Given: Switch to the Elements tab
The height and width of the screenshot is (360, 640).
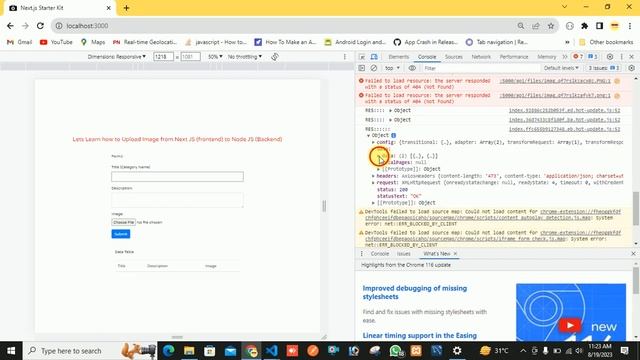Looking at the screenshot, I should pos(398,57).
